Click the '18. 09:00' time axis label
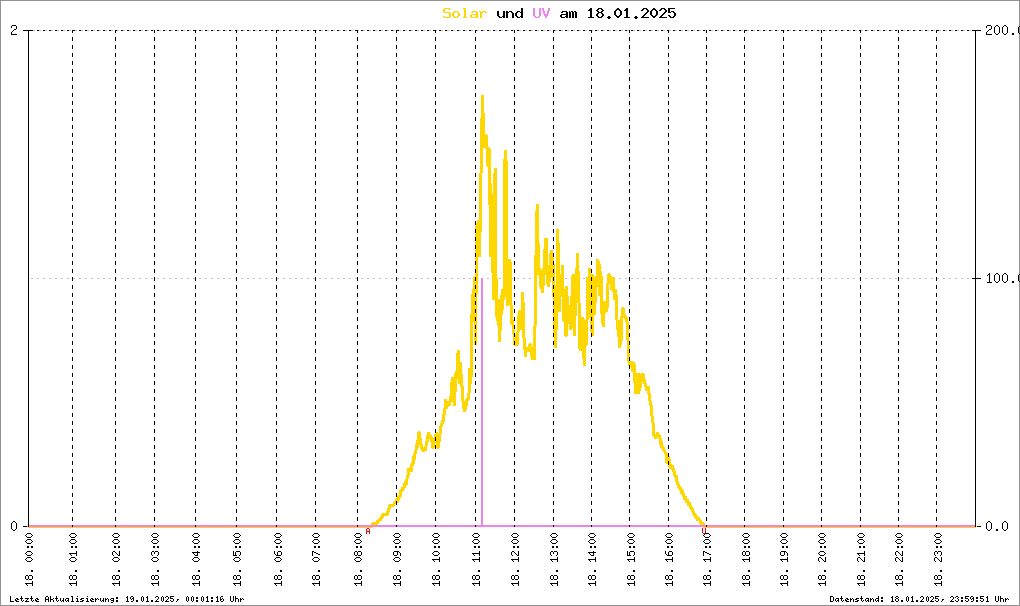1020x606 pixels. point(397,560)
